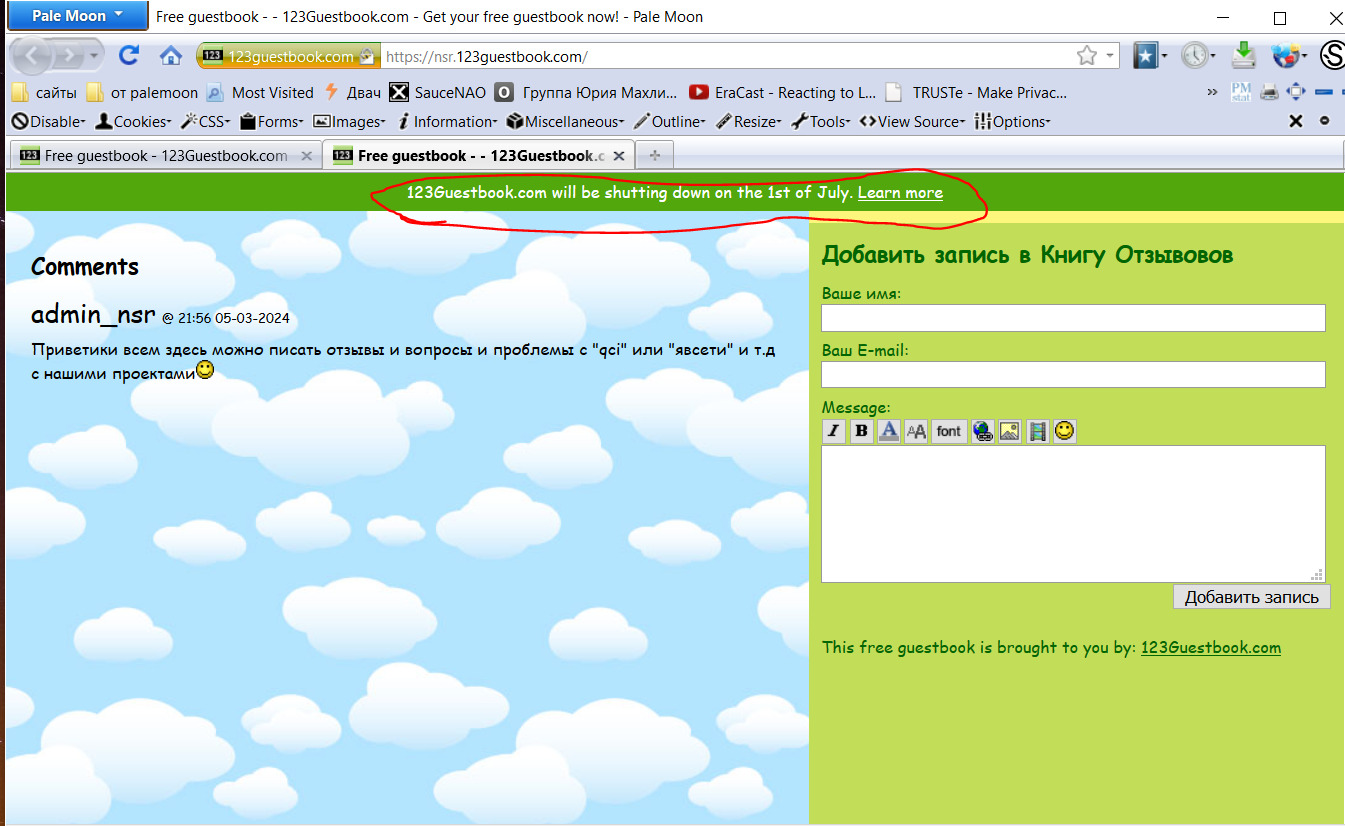Open the Most Visited bookmarks list

pos(260,92)
